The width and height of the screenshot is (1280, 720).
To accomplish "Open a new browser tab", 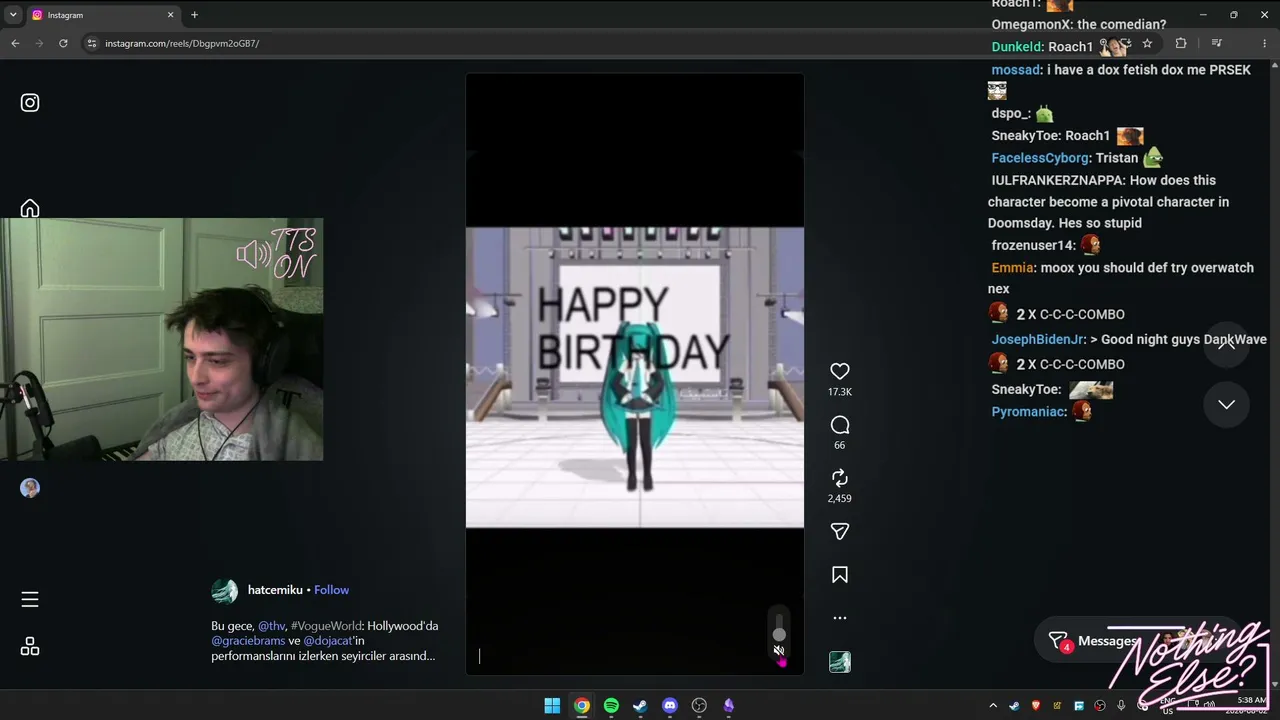I will point(194,15).
